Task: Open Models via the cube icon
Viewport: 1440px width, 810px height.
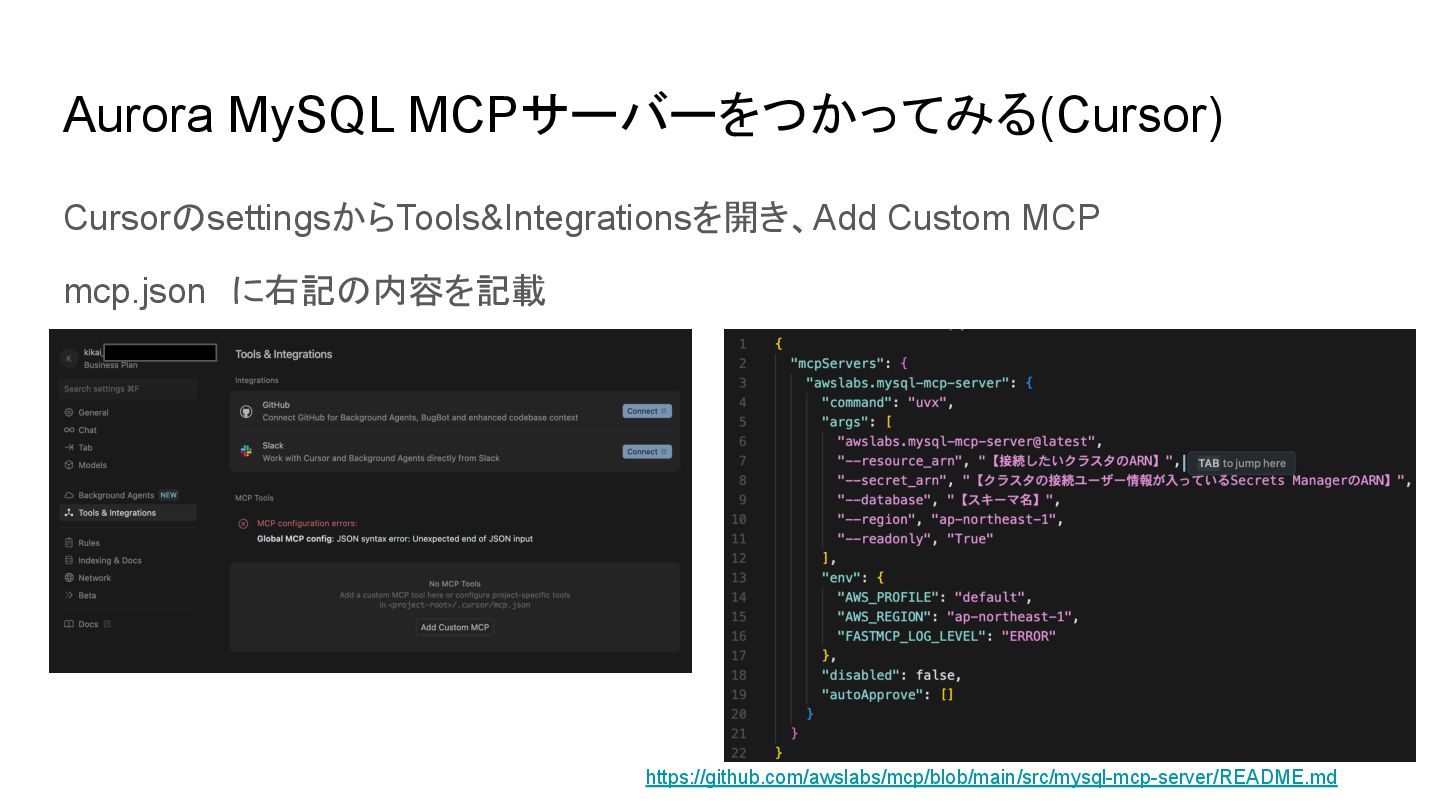Action: 68,465
